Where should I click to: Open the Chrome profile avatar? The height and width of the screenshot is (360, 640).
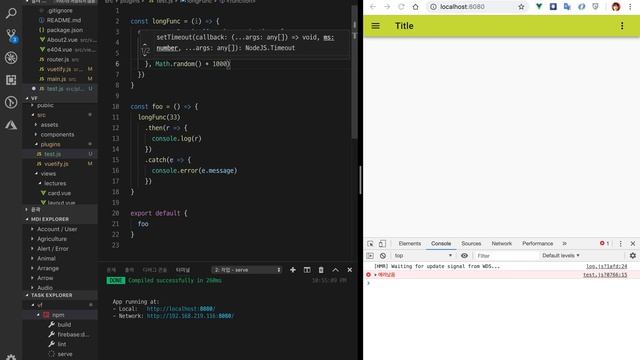616,7
